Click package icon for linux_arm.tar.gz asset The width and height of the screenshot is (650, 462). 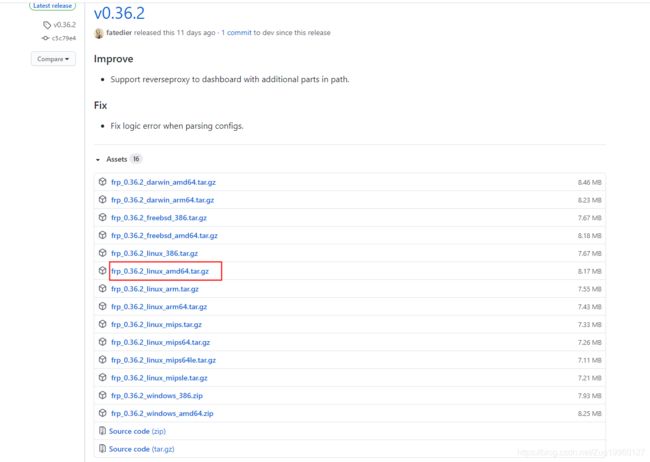pos(102,289)
